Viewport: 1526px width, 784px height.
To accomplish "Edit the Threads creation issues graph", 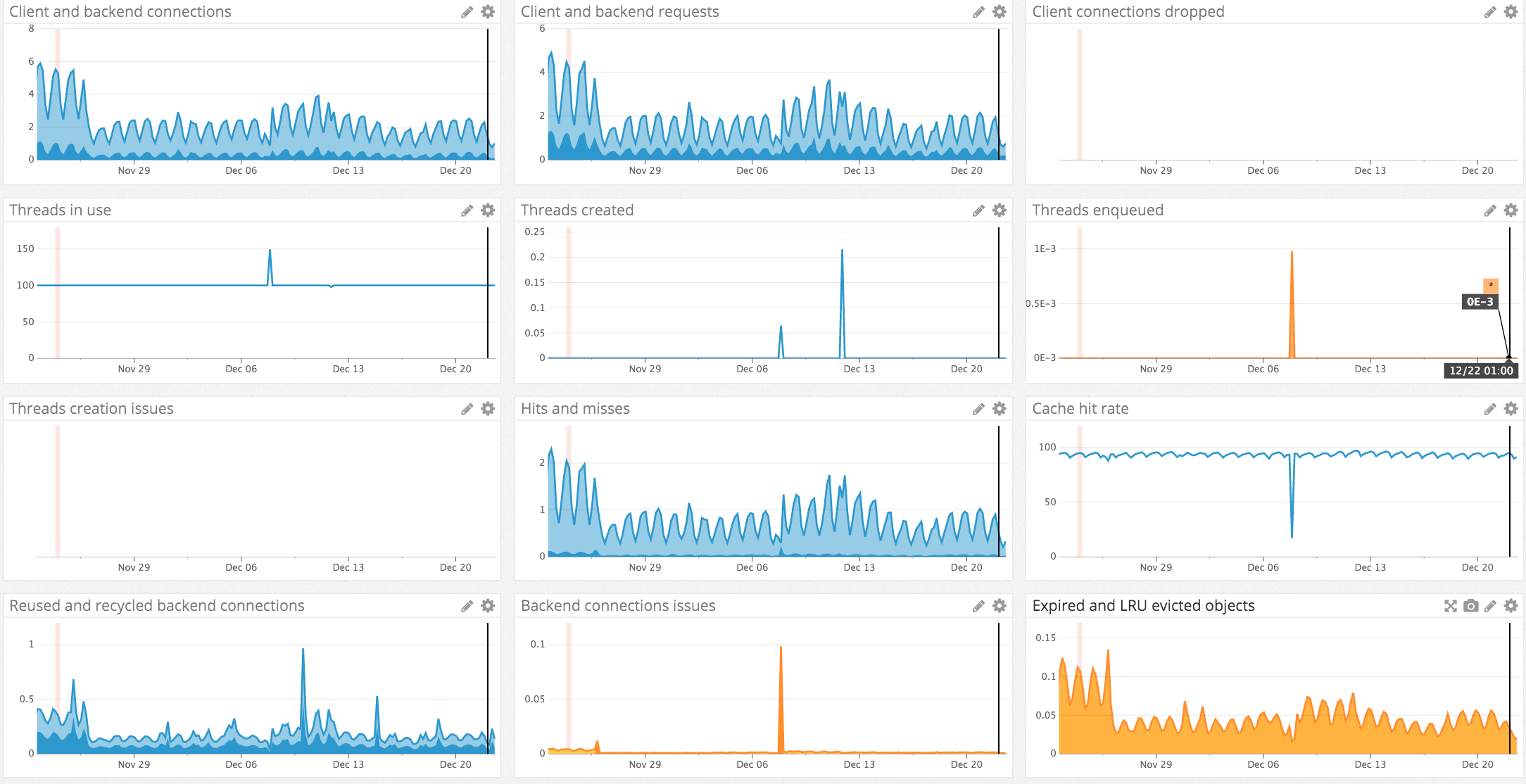I will point(467,409).
